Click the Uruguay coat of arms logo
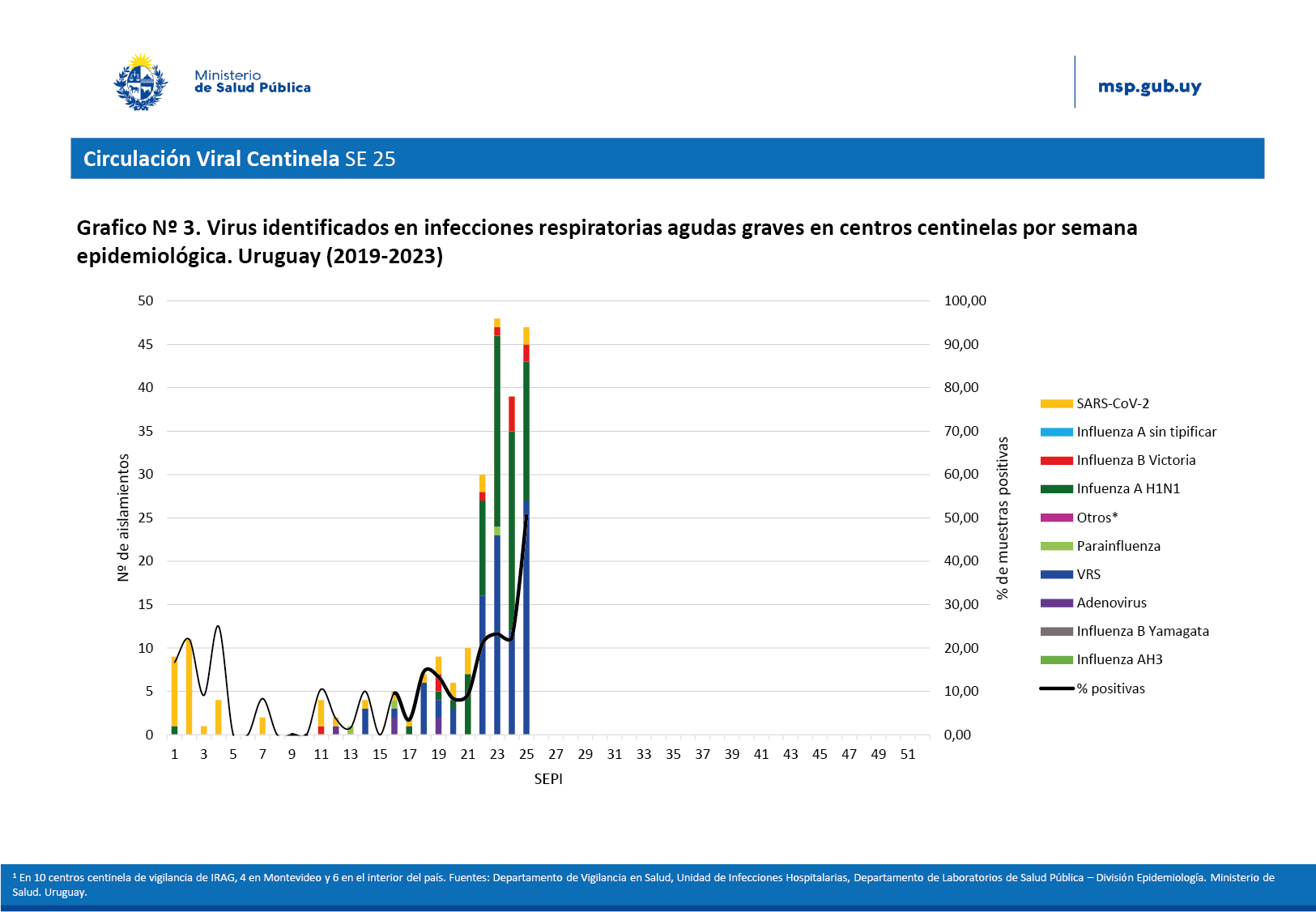The width and height of the screenshot is (1316, 912). [141, 82]
